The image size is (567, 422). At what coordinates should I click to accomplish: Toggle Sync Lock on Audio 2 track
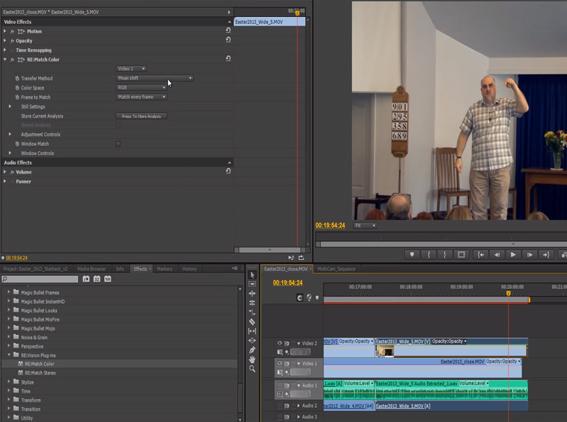click(287, 406)
